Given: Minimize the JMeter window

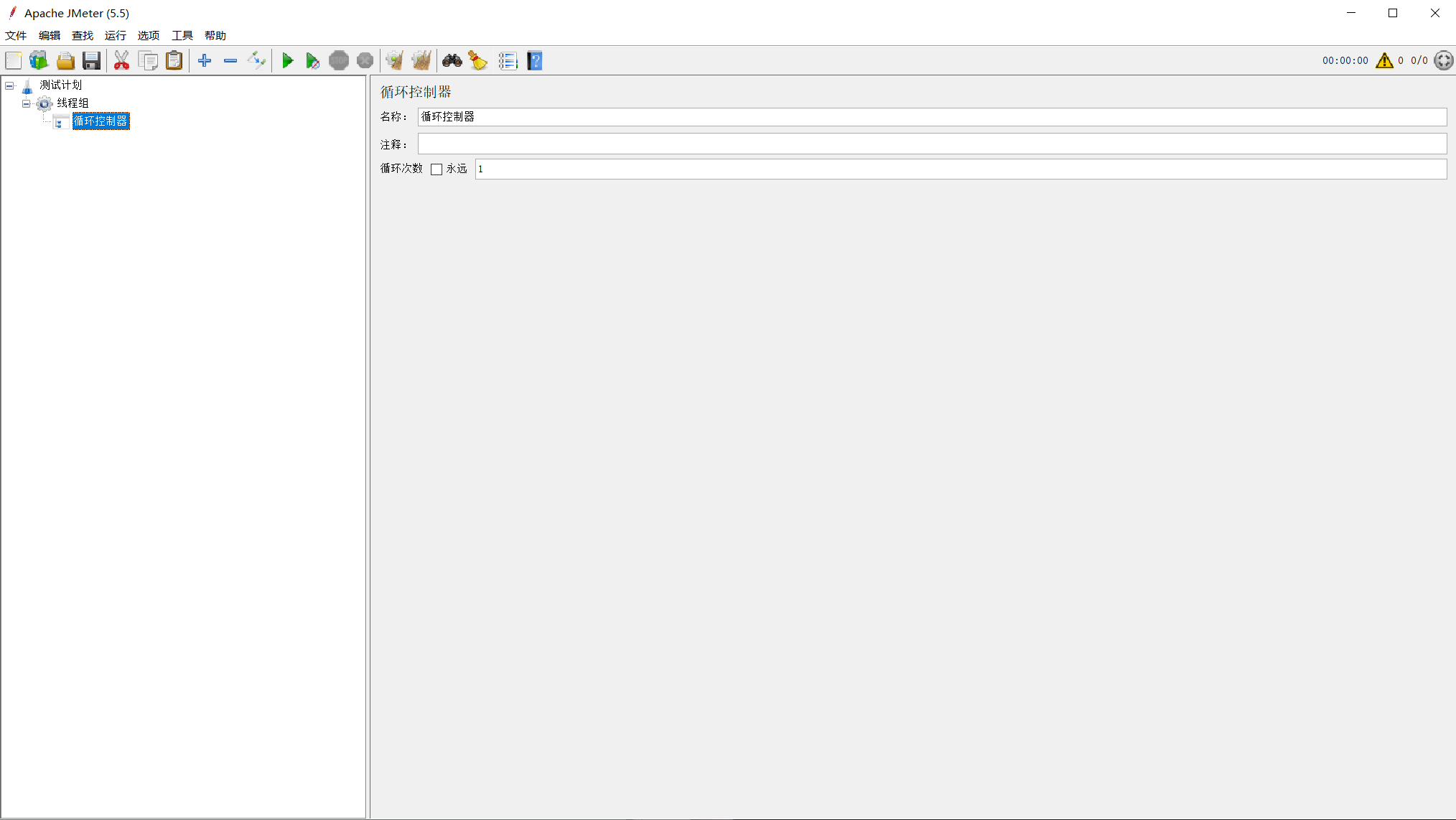Looking at the screenshot, I should [1351, 13].
